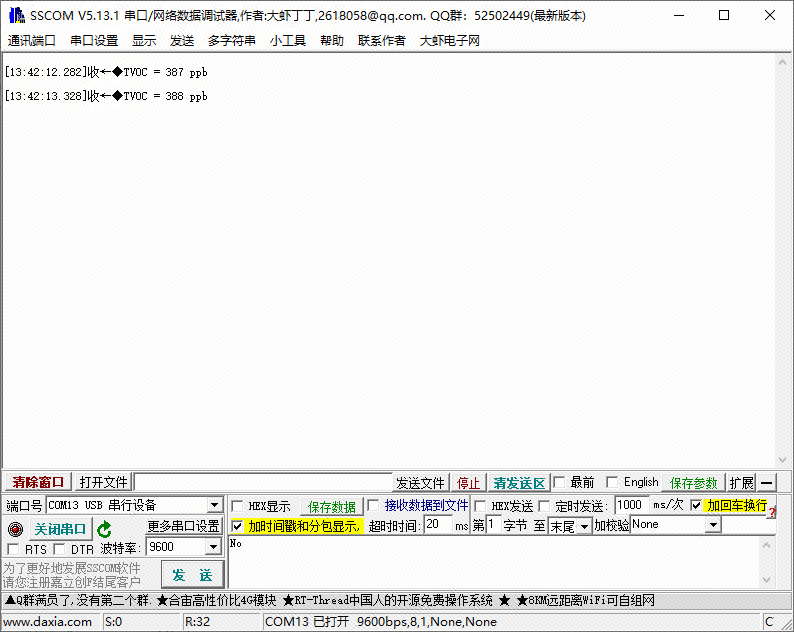The image size is (794, 632).
Task: Open the 大虾电子网 menu
Action: (450, 41)
